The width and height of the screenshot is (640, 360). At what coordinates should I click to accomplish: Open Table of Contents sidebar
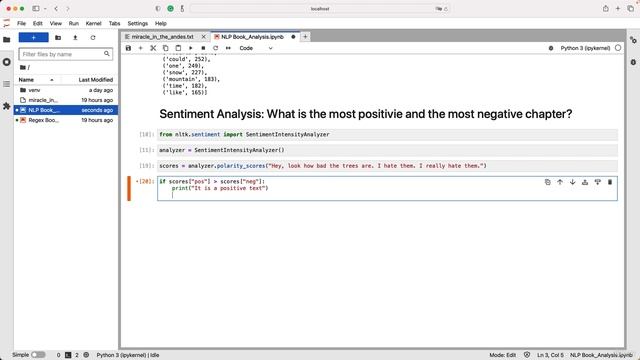tap(7, 84)
